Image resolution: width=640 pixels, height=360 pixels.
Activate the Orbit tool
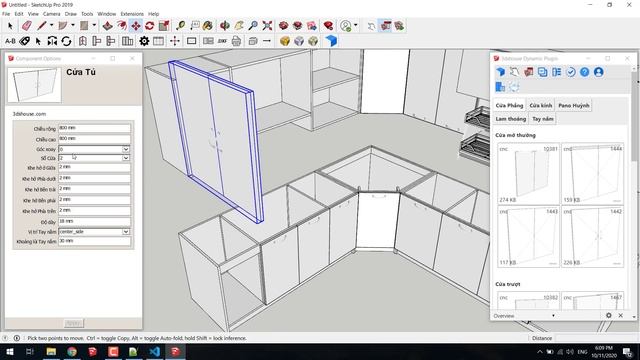click(224, 26)
